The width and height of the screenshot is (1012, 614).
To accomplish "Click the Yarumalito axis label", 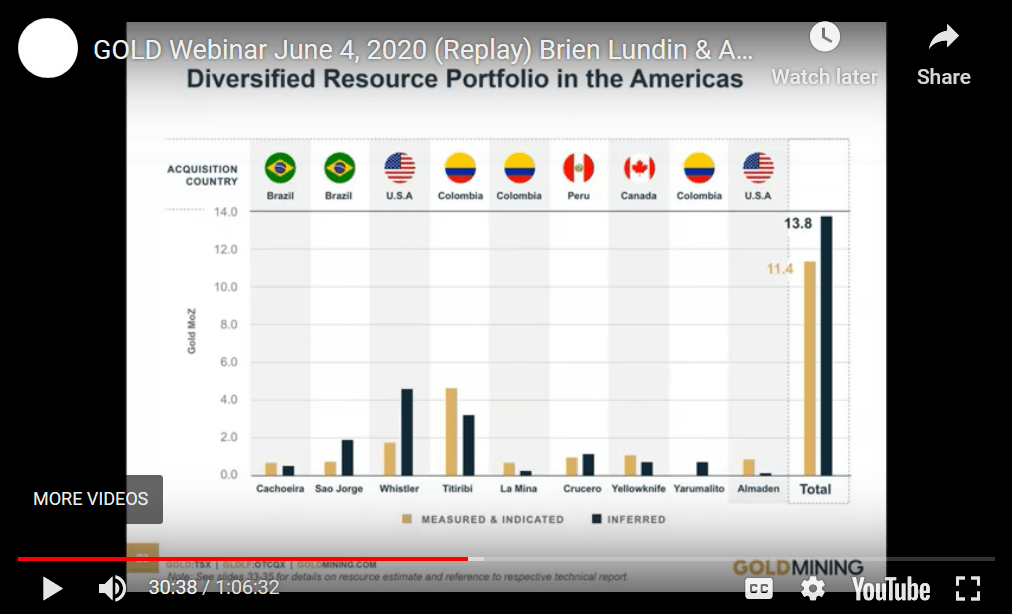I will click(x=699, y=489).
